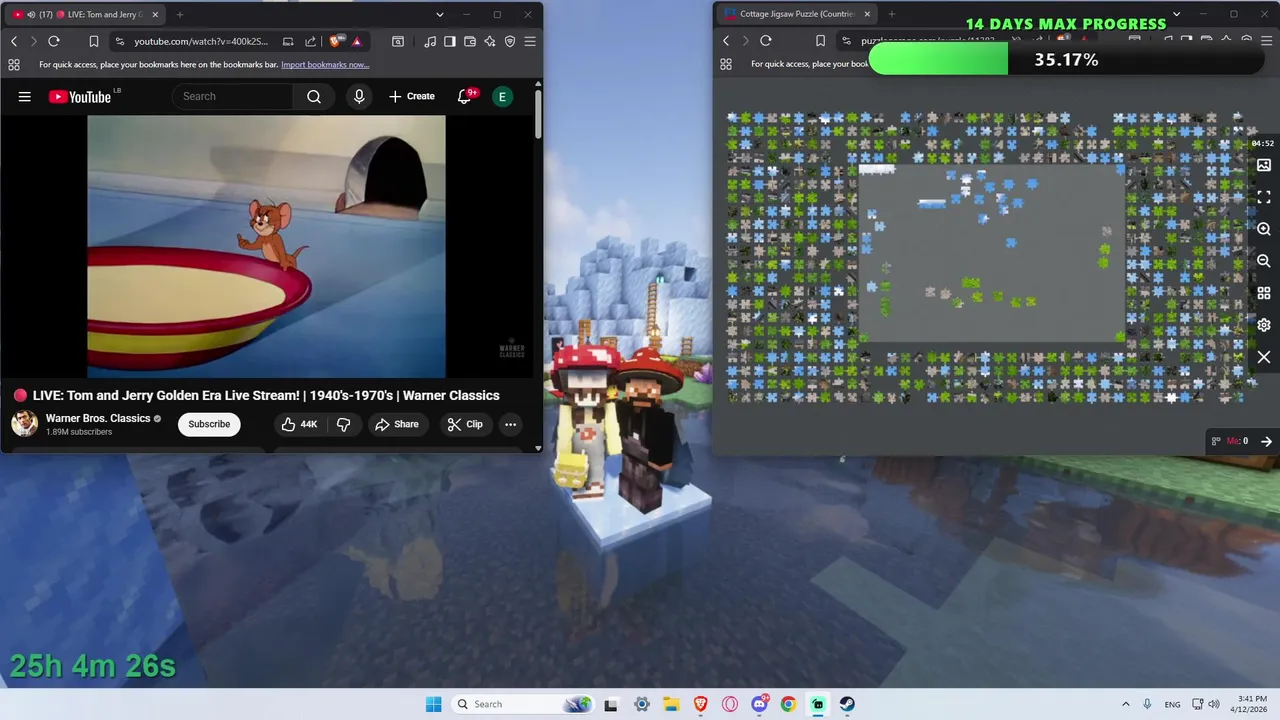
Task: Click the YouTube page scrollbar
Action: point(538,115)
